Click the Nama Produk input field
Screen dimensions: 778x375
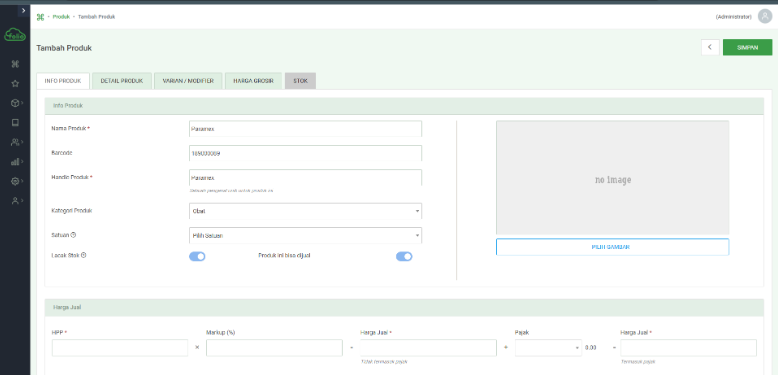305,128
